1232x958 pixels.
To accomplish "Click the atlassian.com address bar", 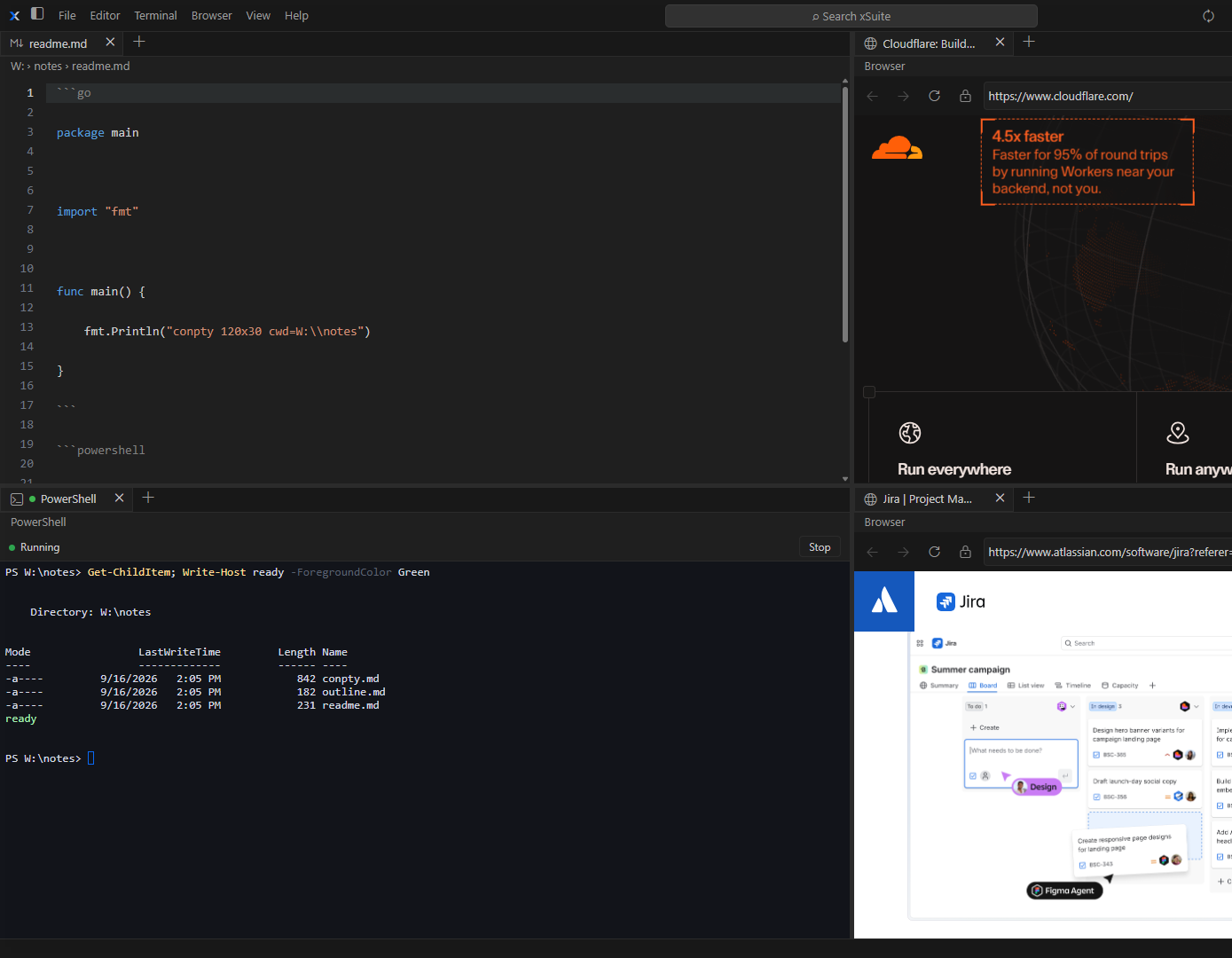I will coord(1107,552).
